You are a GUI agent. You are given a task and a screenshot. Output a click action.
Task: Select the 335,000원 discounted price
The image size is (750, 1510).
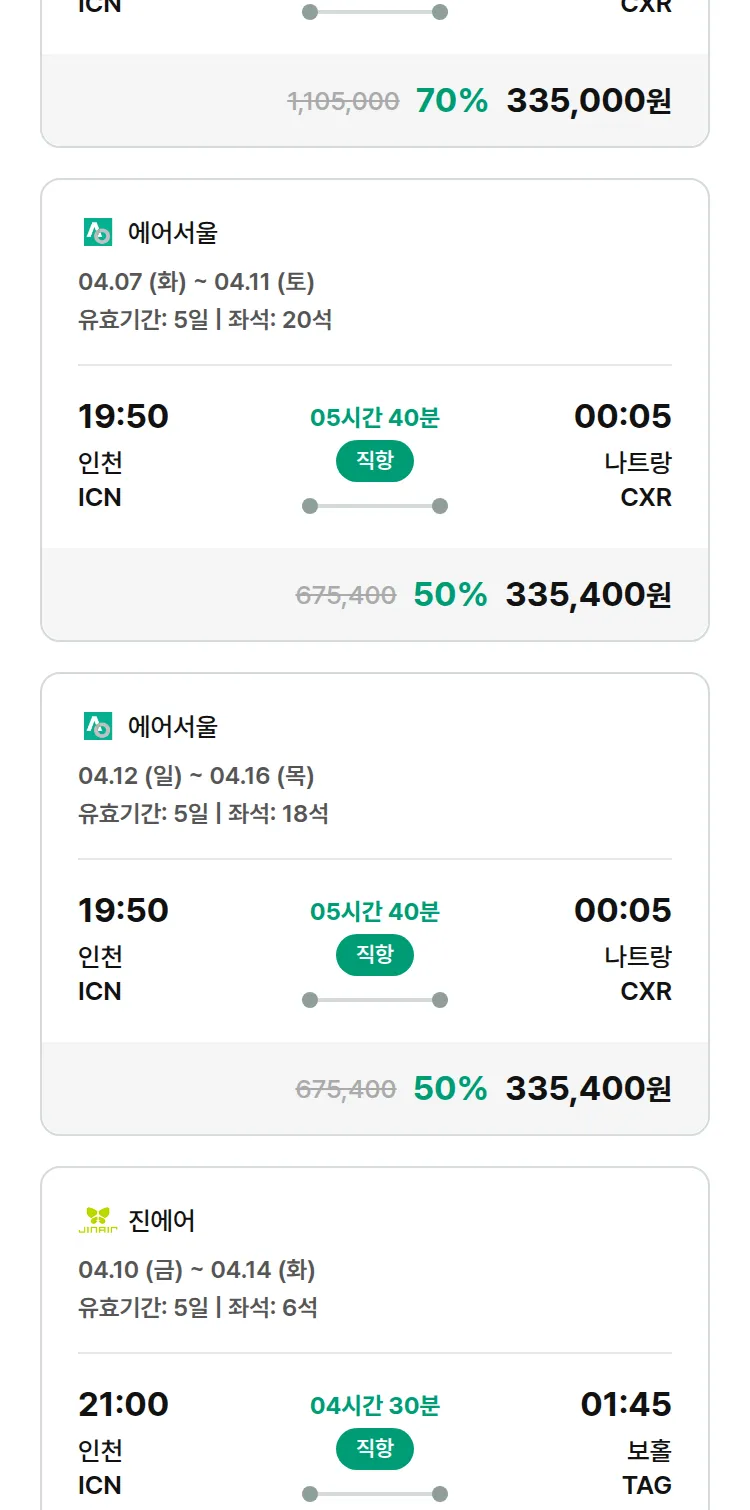(588, 101)
